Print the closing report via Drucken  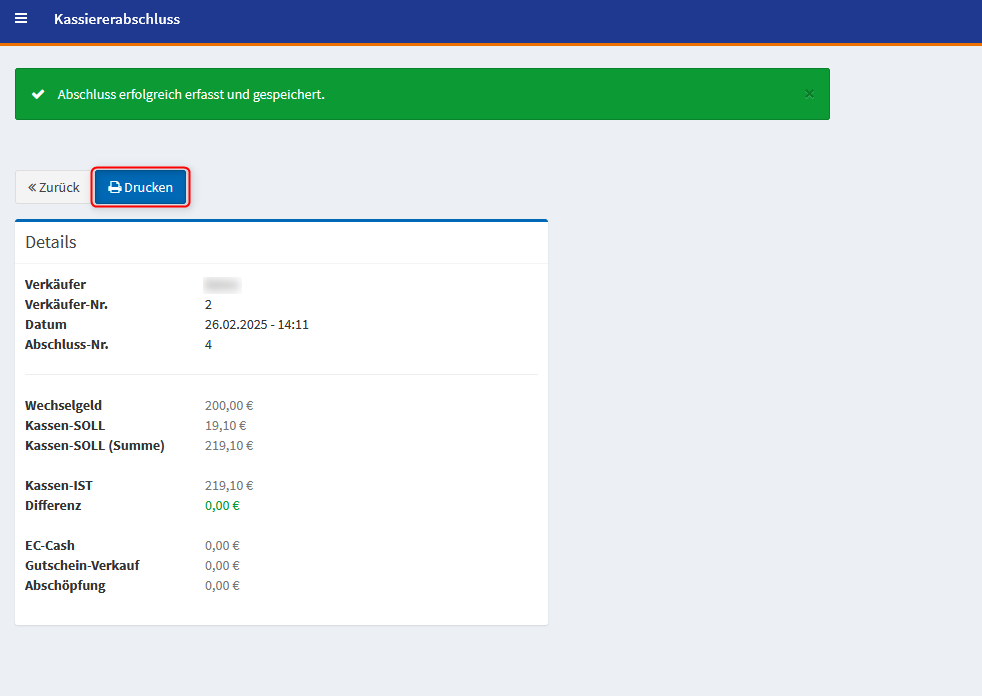click(141, 187)
